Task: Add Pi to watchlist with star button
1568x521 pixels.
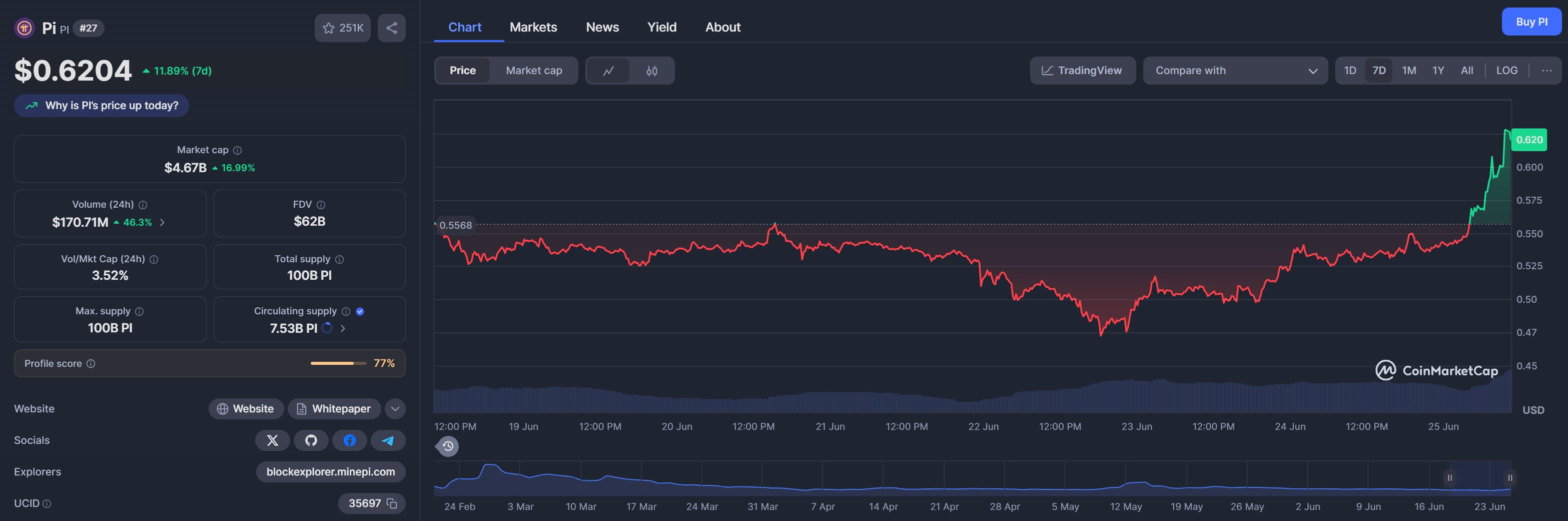Action: (342, 28)
